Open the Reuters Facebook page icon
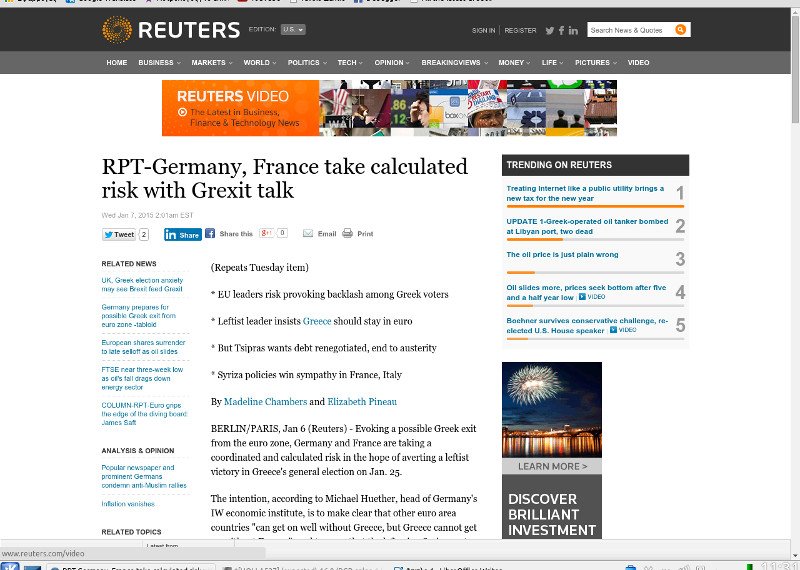The width and height of the screenshot is (800, 570). (562, 31)
